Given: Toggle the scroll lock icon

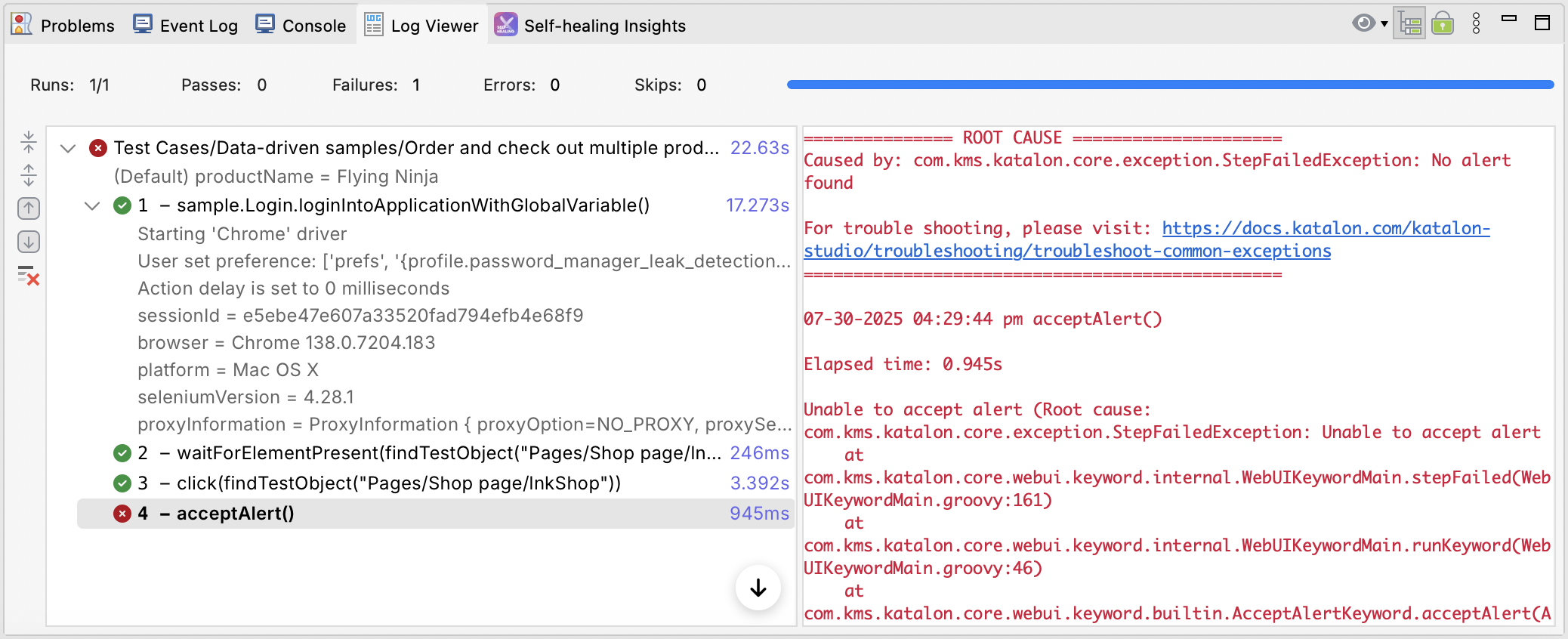Looking at the screenshot, I should (x=1443, y=24).
